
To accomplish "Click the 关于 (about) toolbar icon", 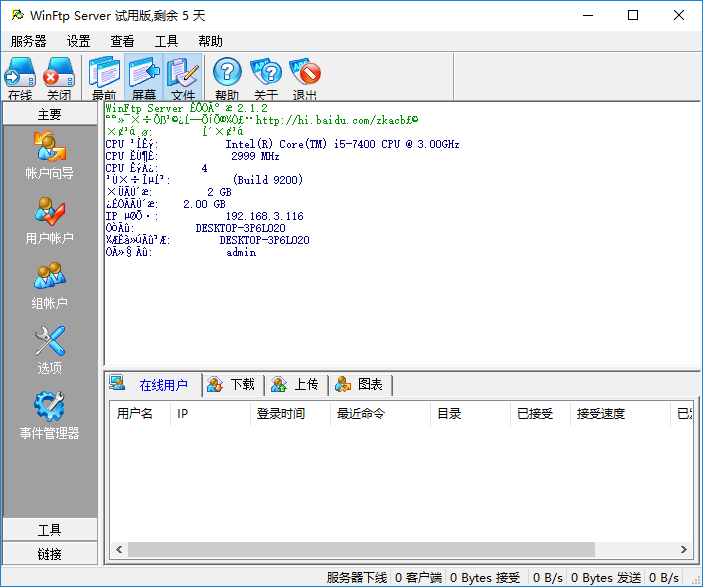I will (266, 77).
